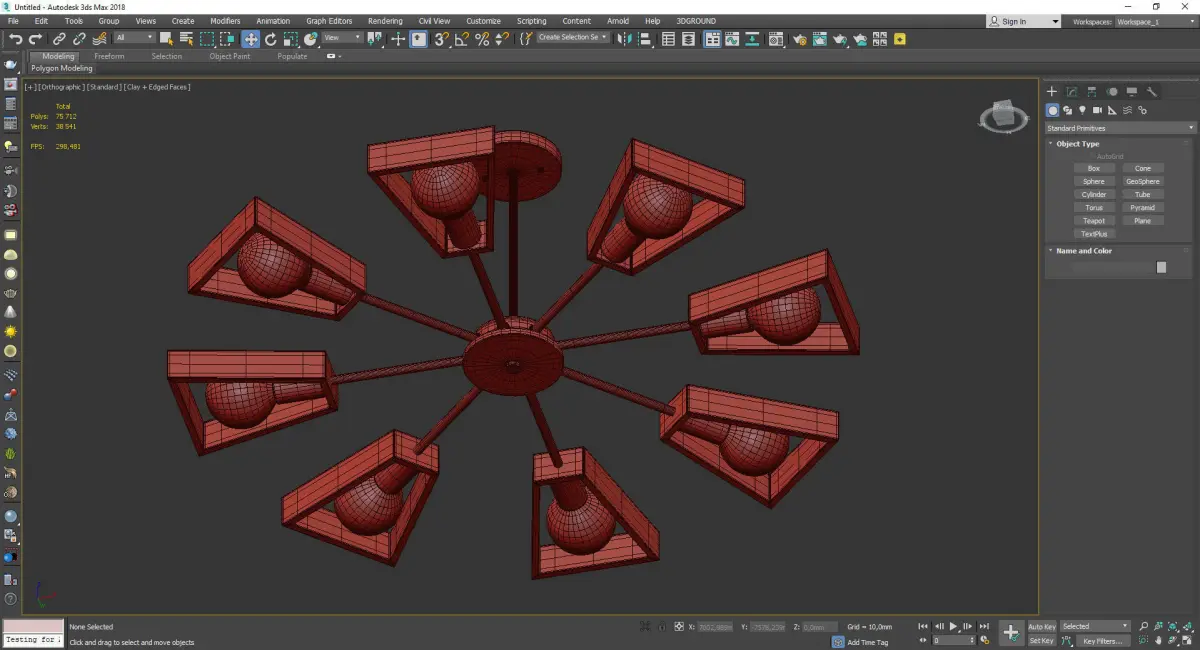1200x650 pixels.
Task: Click the Unlink Selection icon
Action: tap(79, 39)
